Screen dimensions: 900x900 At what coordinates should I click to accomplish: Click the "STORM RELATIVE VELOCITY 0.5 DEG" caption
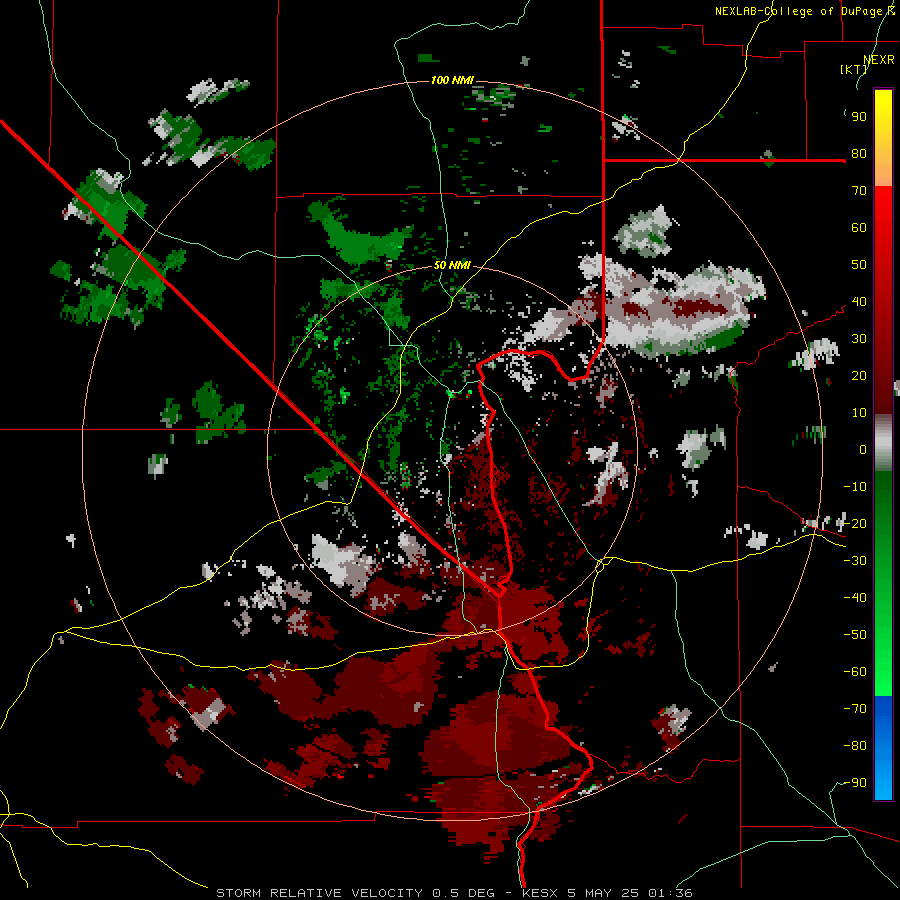(355, 893)
